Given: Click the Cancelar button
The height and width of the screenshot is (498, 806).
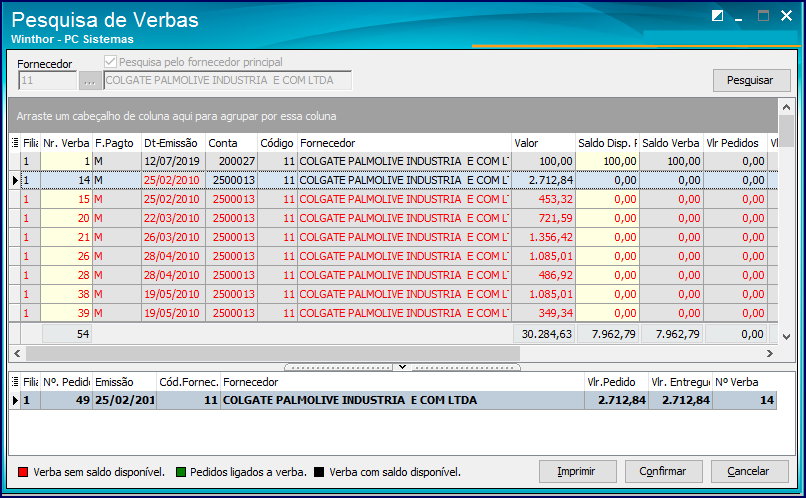Looking at the screenshot, I should click(749, 471).
